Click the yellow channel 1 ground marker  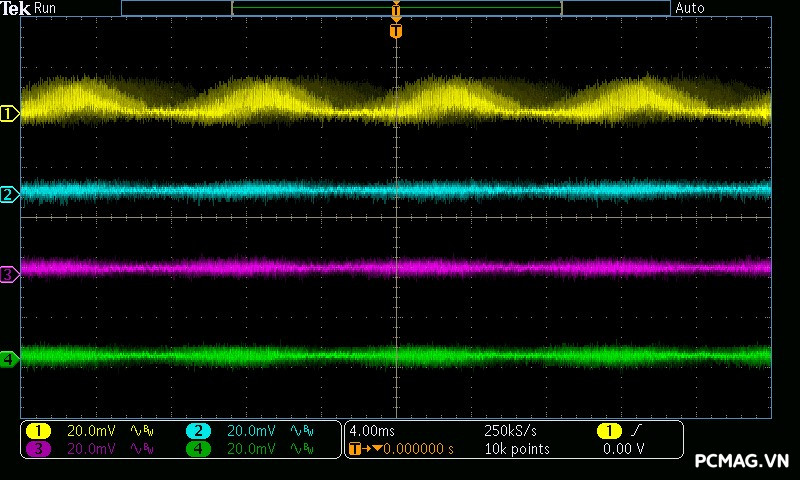(9, 114)
